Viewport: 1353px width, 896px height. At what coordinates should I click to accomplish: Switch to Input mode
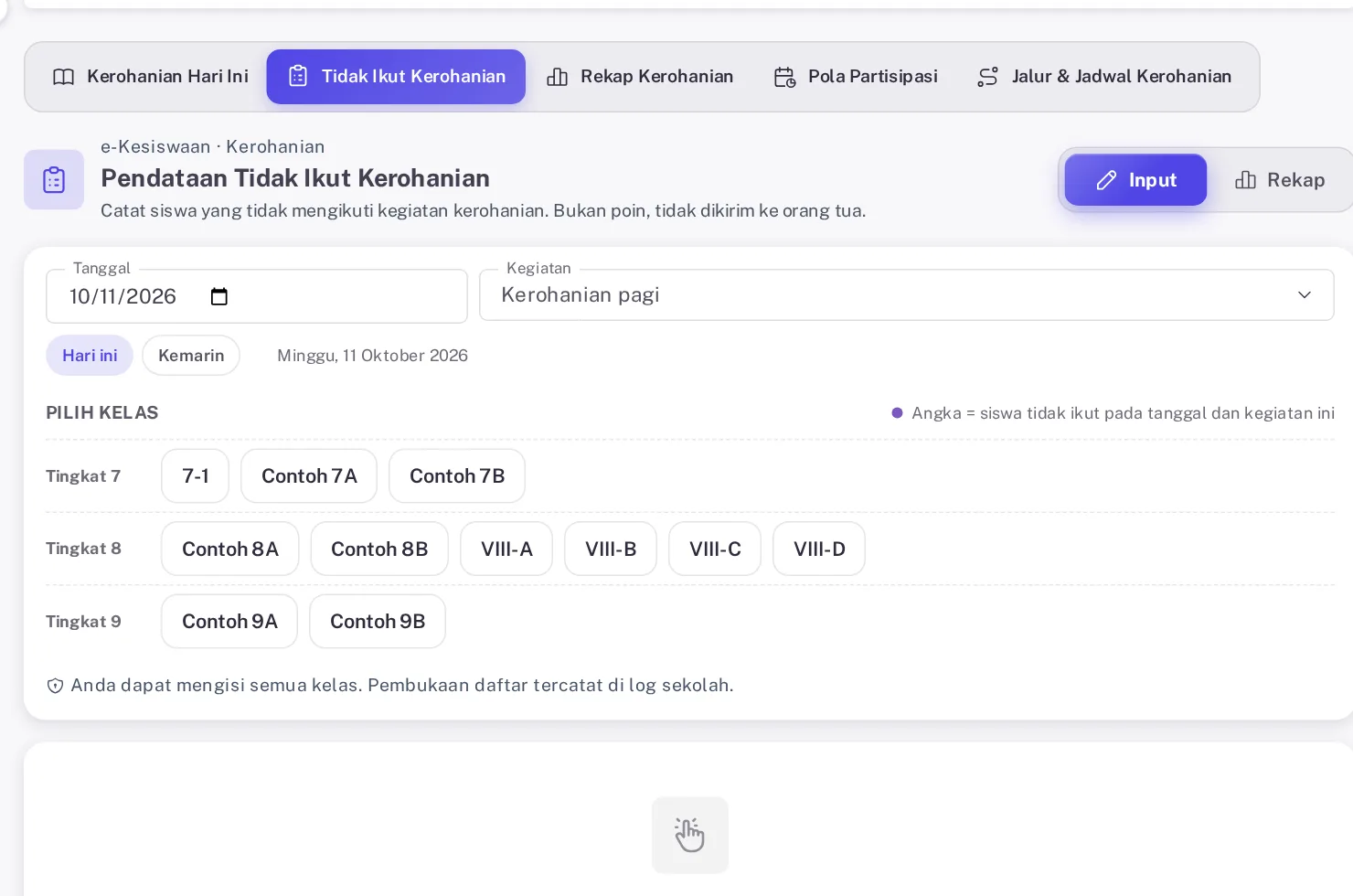point(1135,180)
